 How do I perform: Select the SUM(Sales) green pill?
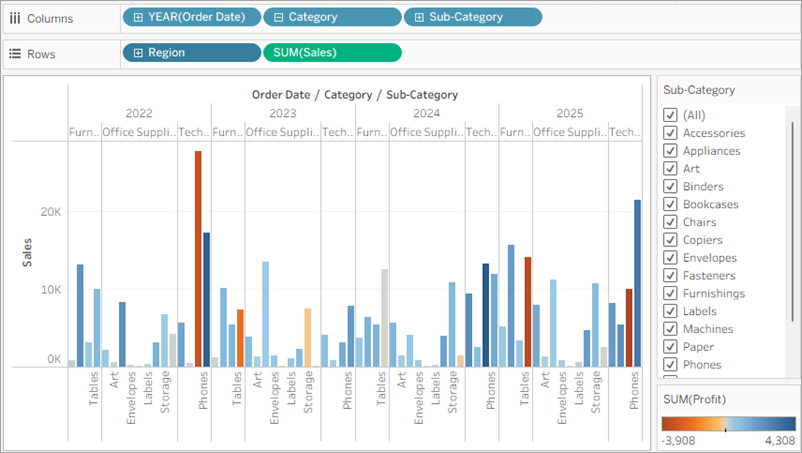[x=331, y=53]
